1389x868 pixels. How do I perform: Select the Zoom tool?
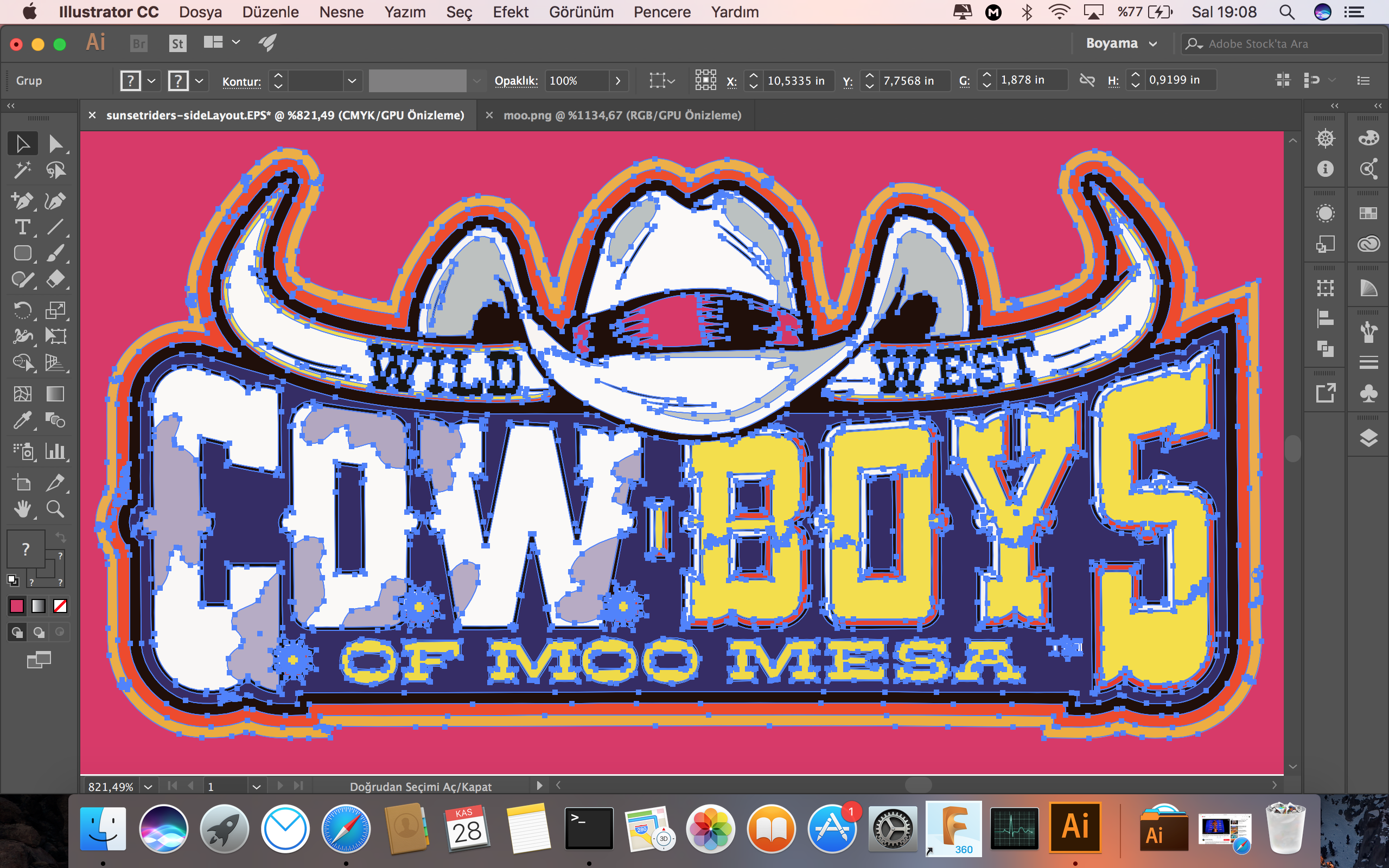(56, 509)
